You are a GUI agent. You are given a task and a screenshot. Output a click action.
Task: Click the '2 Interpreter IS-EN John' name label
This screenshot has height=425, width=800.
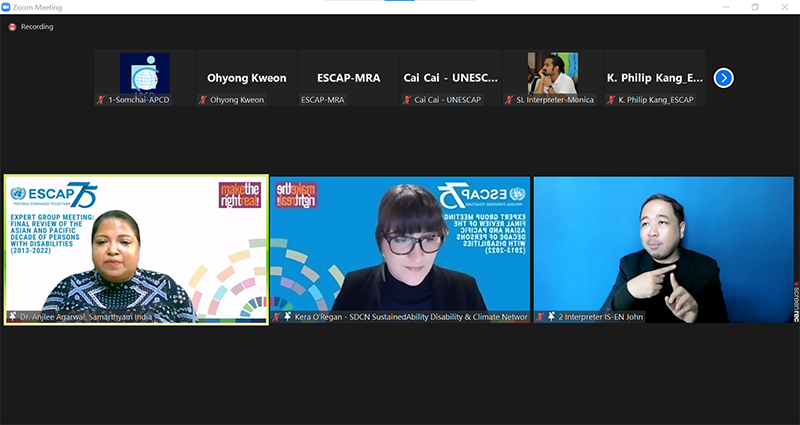601,317
